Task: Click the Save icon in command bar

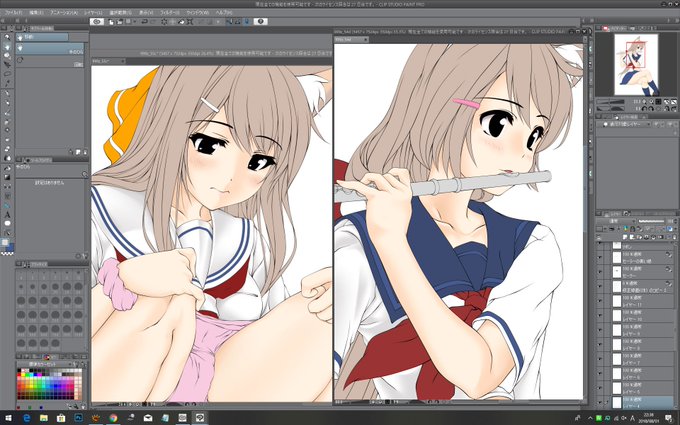Action: pyautogui.click(x=128, y=22)
